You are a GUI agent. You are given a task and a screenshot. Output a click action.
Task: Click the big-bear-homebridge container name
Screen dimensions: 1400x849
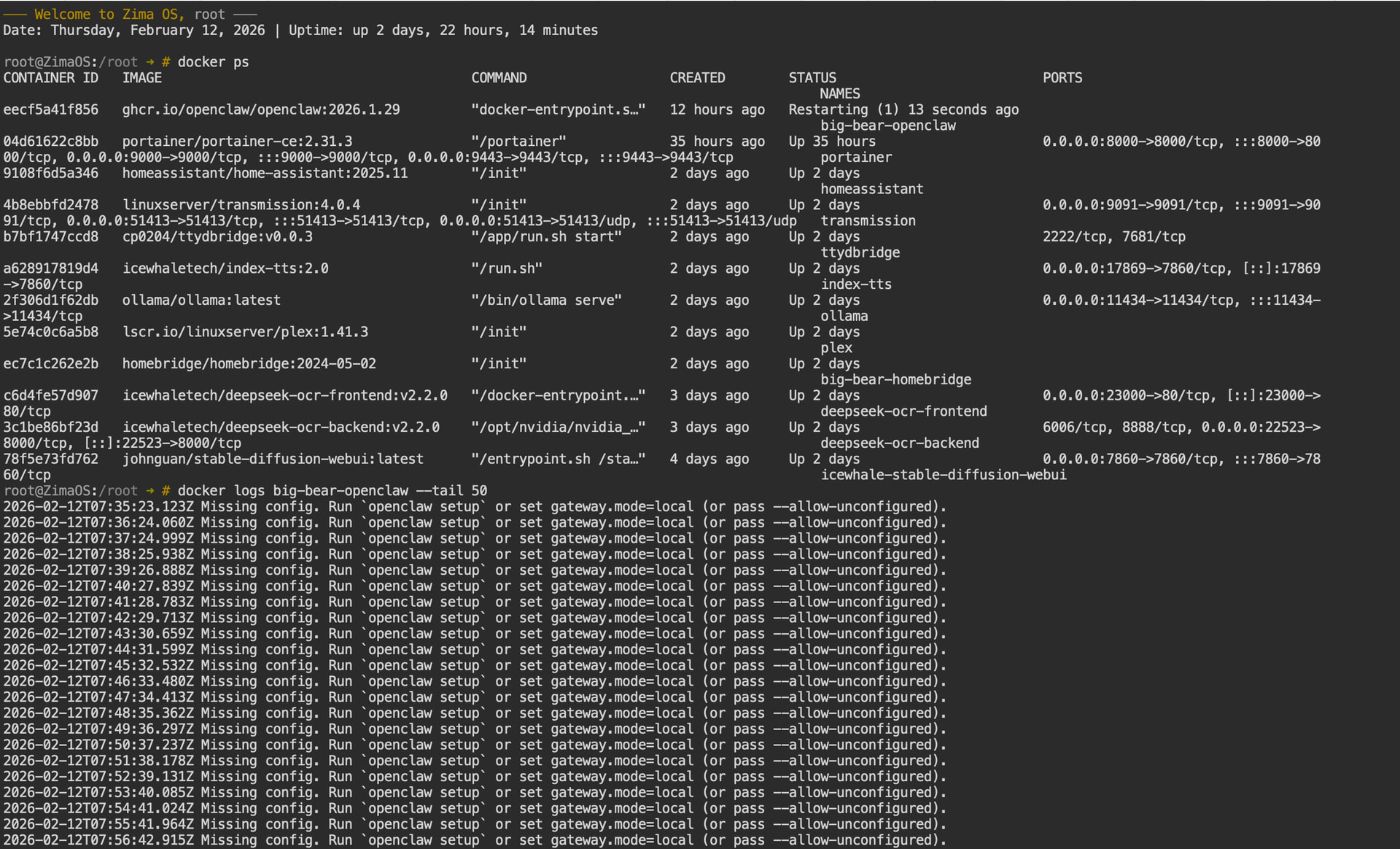click(x=896, y=379)
